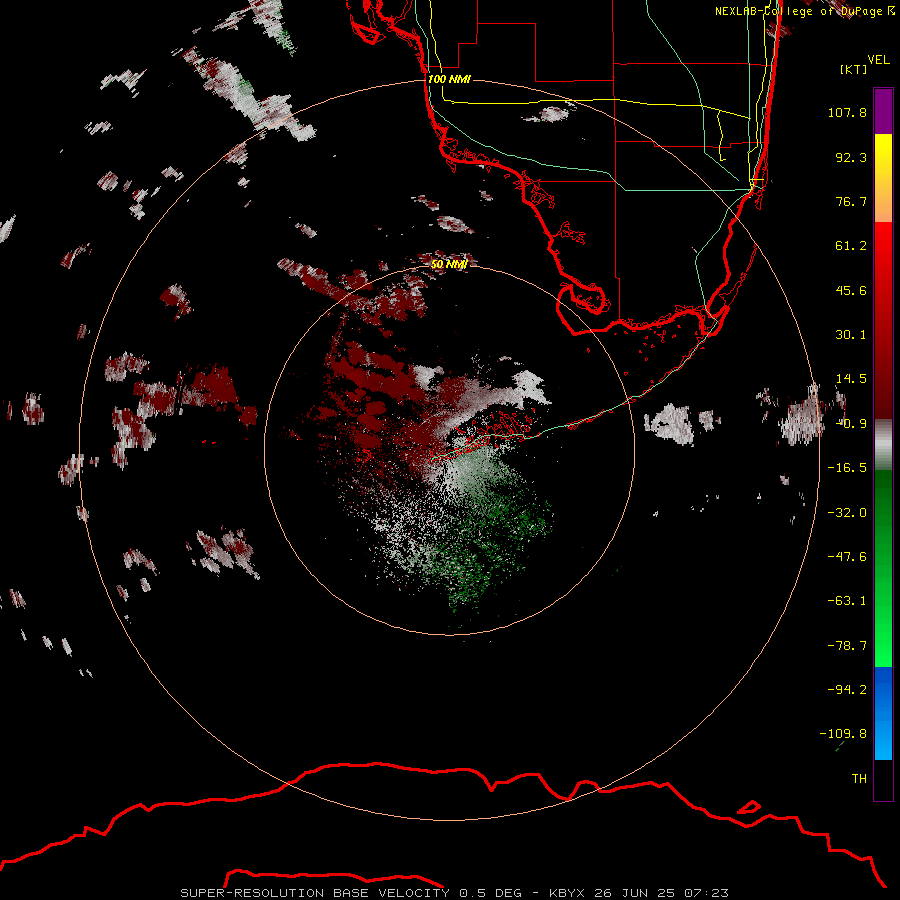
Task: Click the 30.1 value on velocity scale
Action: 851,335
